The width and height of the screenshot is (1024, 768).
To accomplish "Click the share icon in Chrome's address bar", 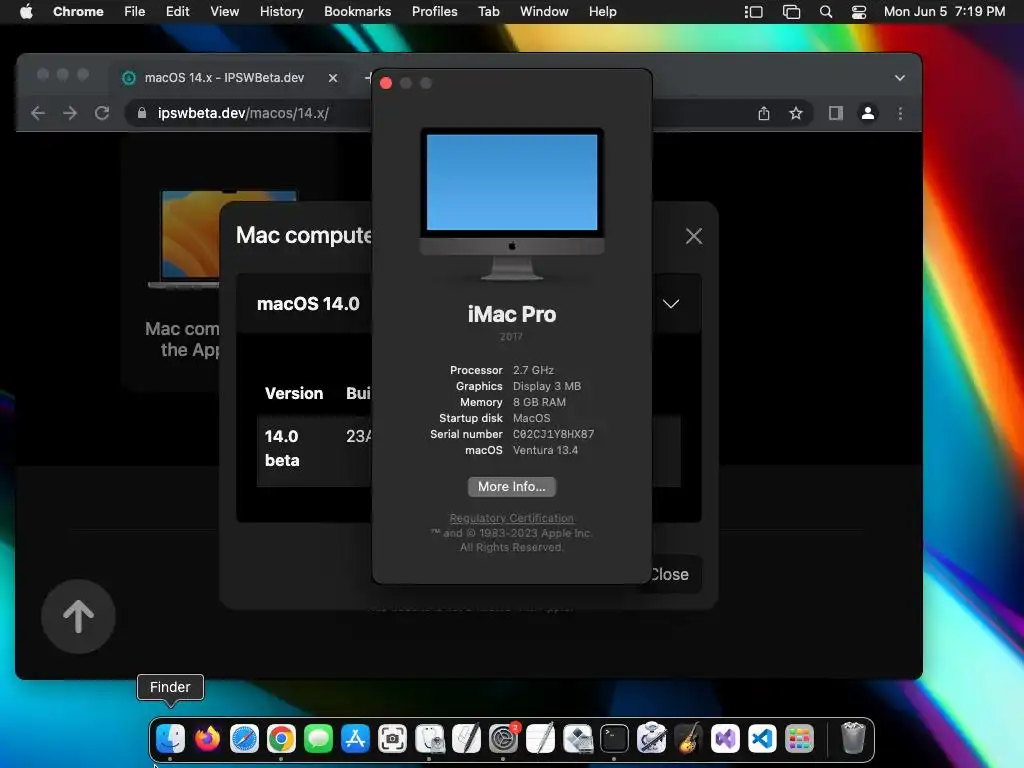I will [x=763, y=114].
